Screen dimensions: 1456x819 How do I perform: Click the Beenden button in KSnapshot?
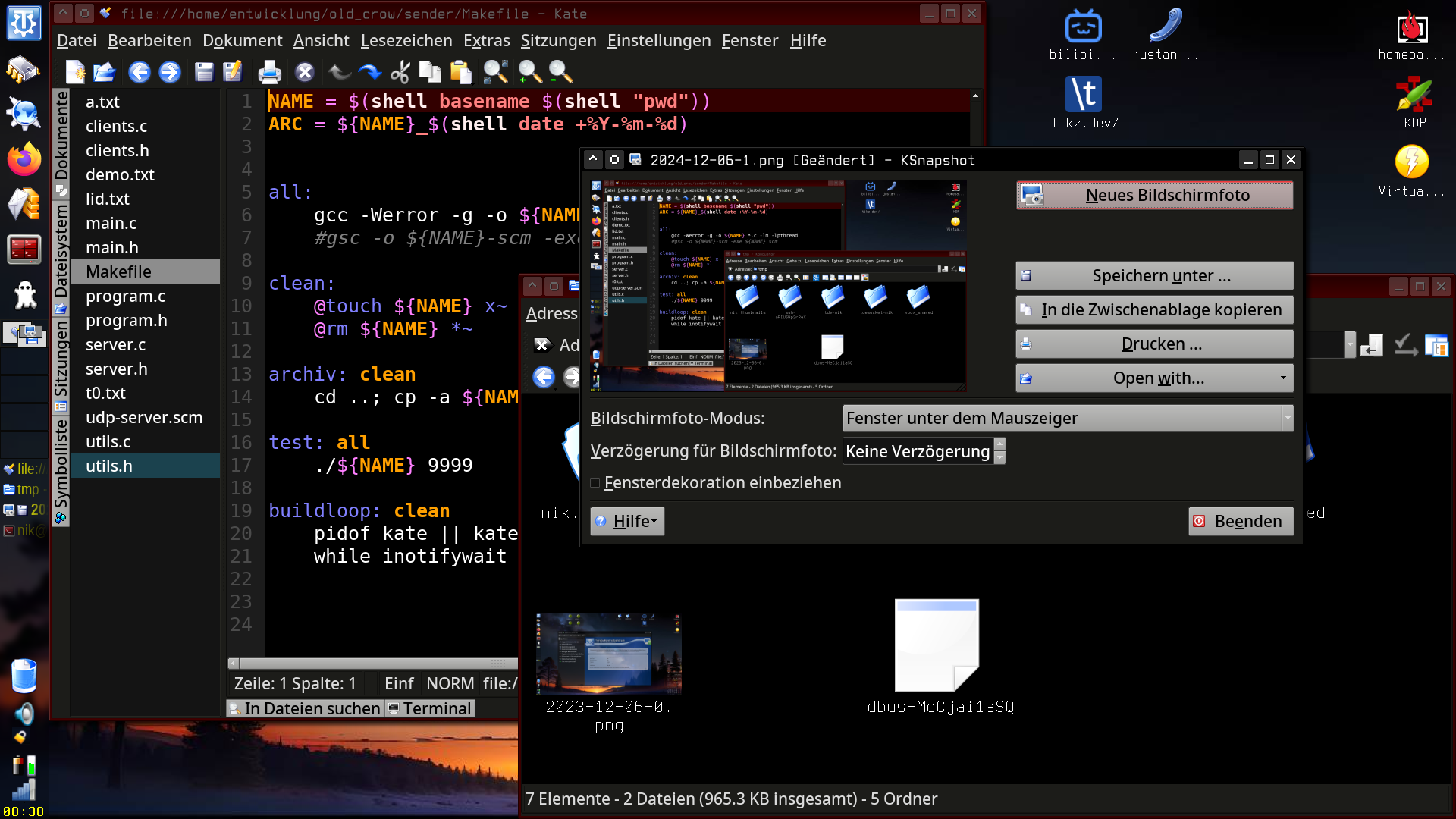tap(1241, 521)
